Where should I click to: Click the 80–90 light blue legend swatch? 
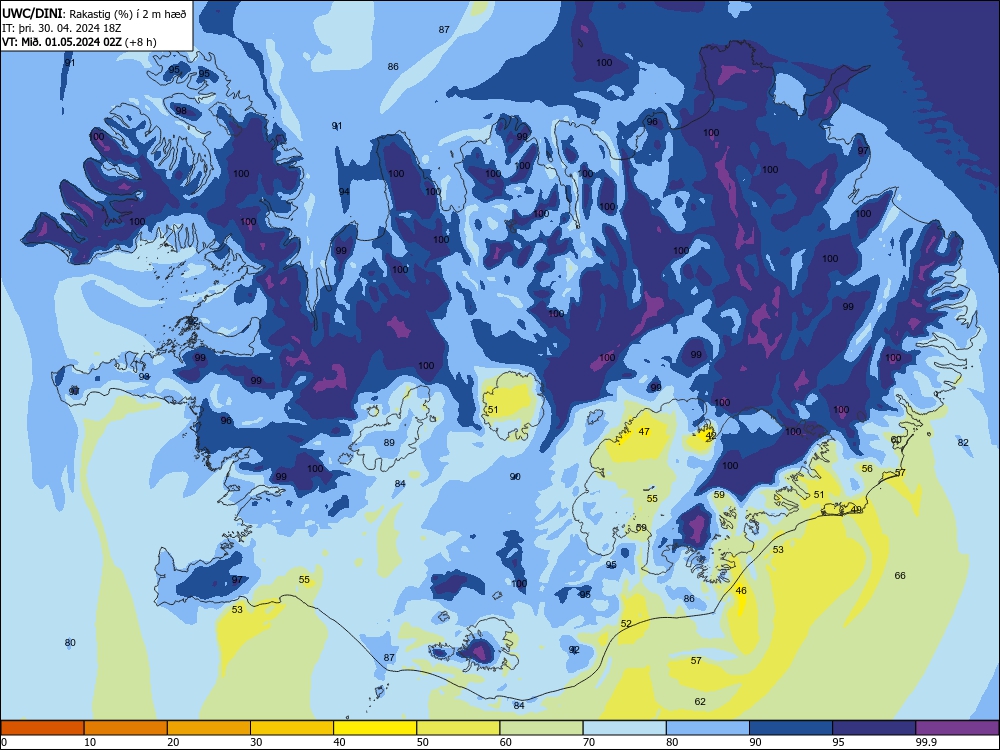(x=707, y=728)
